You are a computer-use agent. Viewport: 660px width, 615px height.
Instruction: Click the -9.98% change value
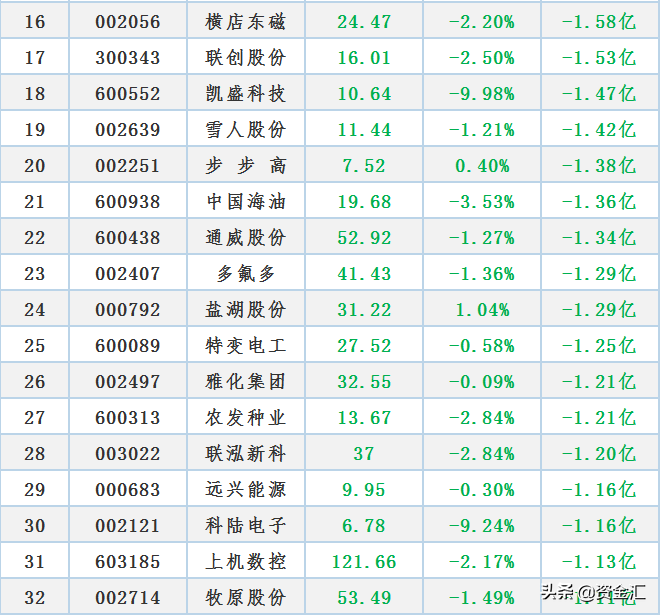(x=482, y=94)
